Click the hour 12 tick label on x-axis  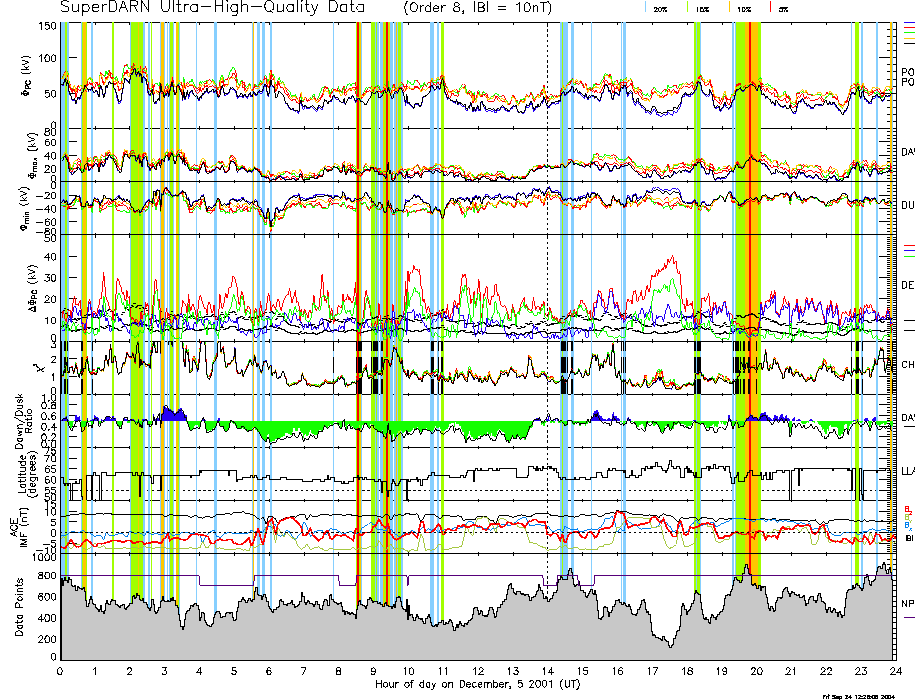478,671
